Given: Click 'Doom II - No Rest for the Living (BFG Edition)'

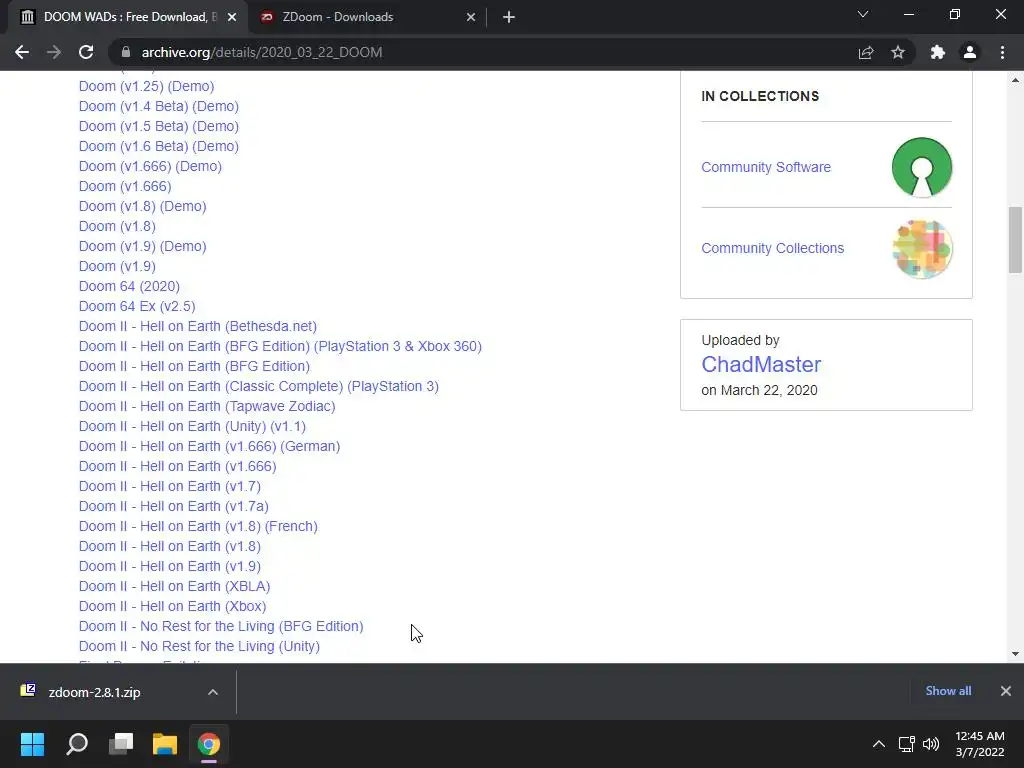Looking at the screenshot, I should (x=221, y=626).
